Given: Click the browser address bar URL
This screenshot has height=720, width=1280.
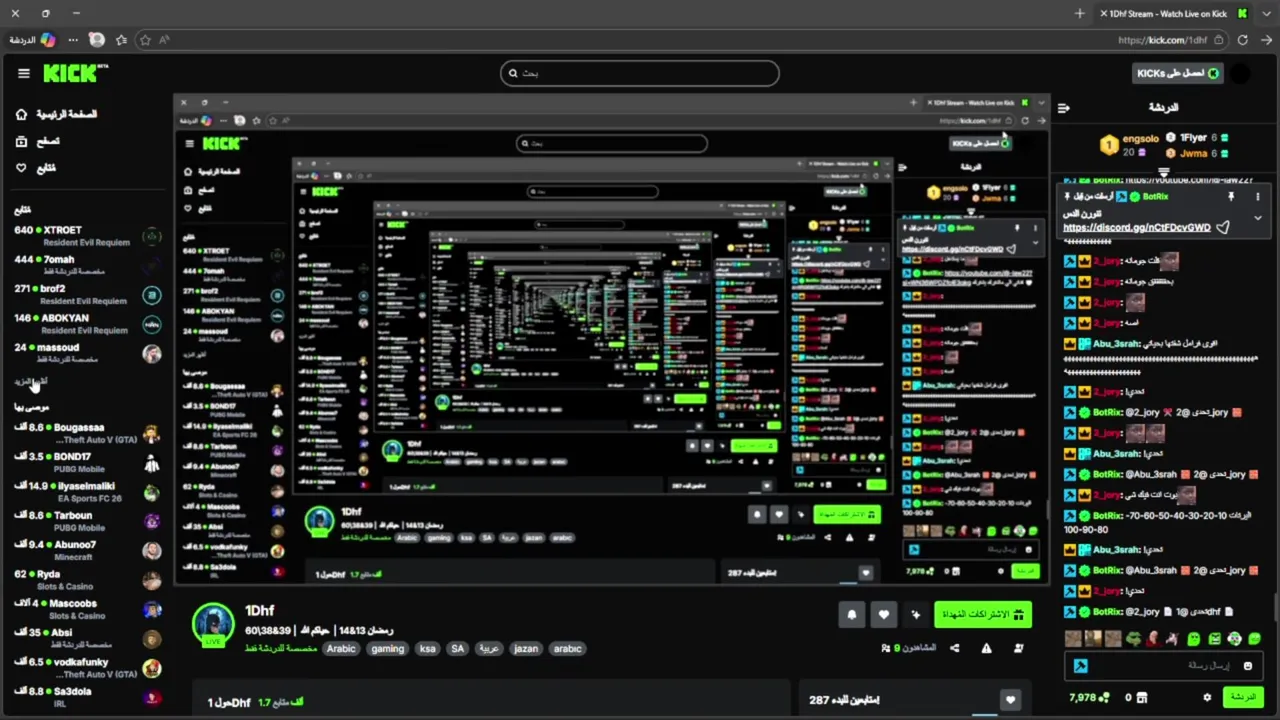Looking at the screenshot, I should pos(1162,40).
